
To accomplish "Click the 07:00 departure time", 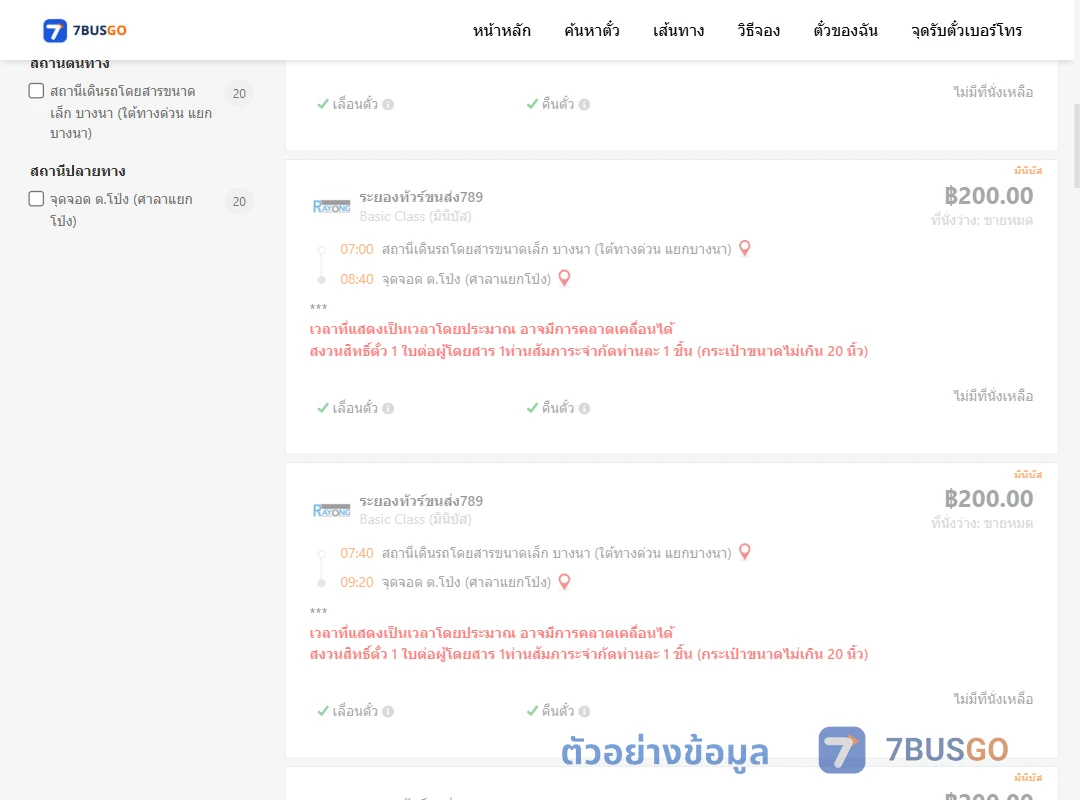I will (357, 249).
